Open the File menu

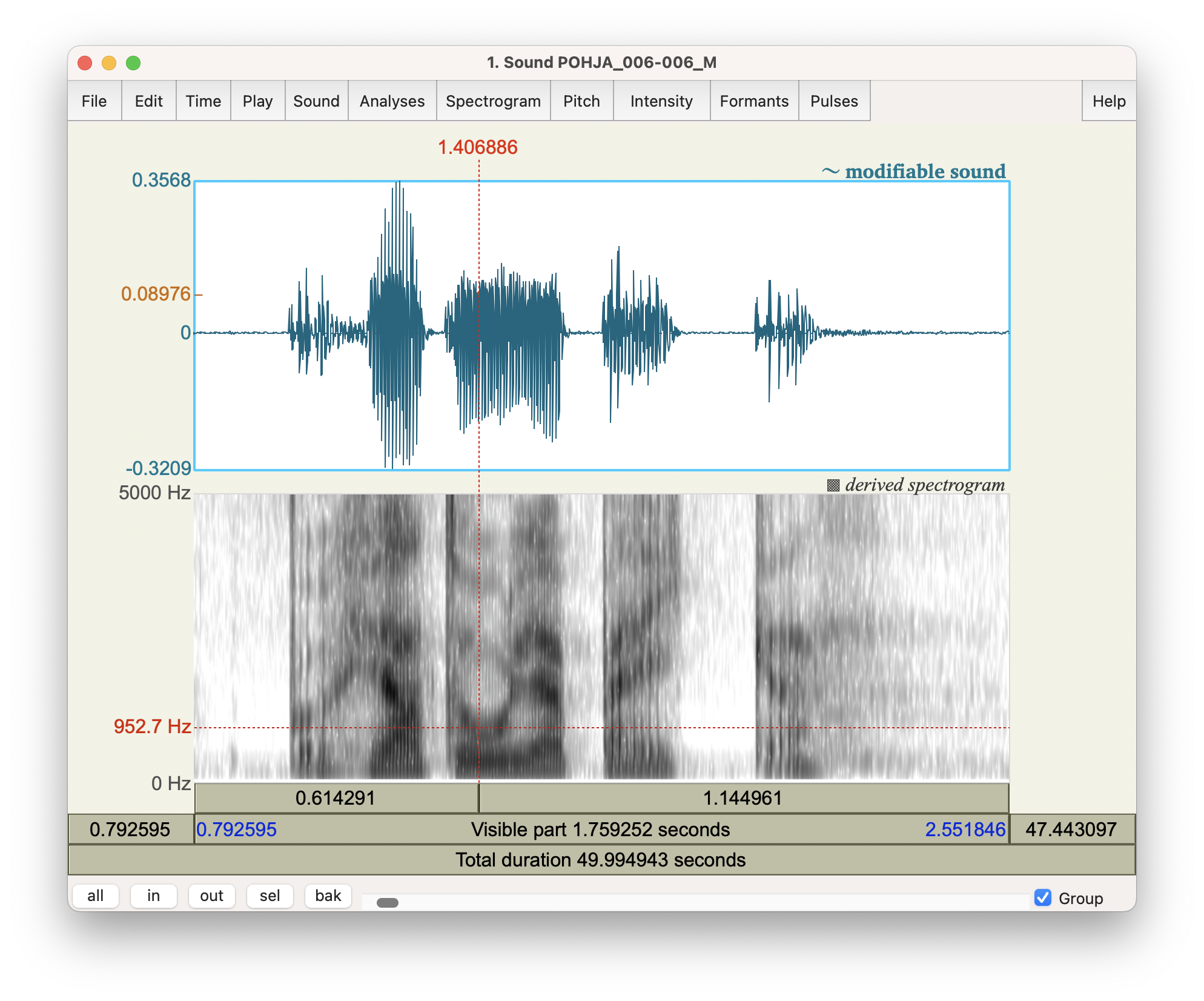94,101
